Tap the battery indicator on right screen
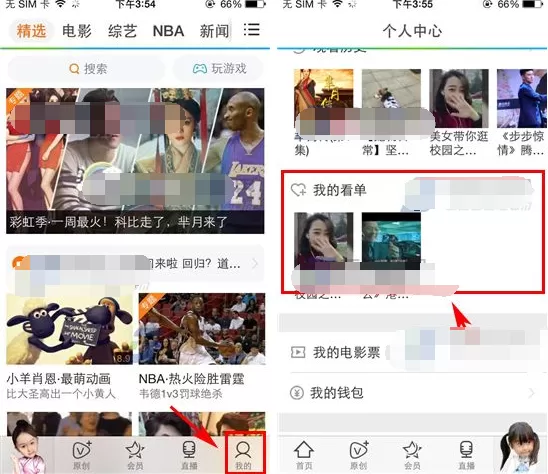This screenshot has height=474, width=548. coord(534,4)
